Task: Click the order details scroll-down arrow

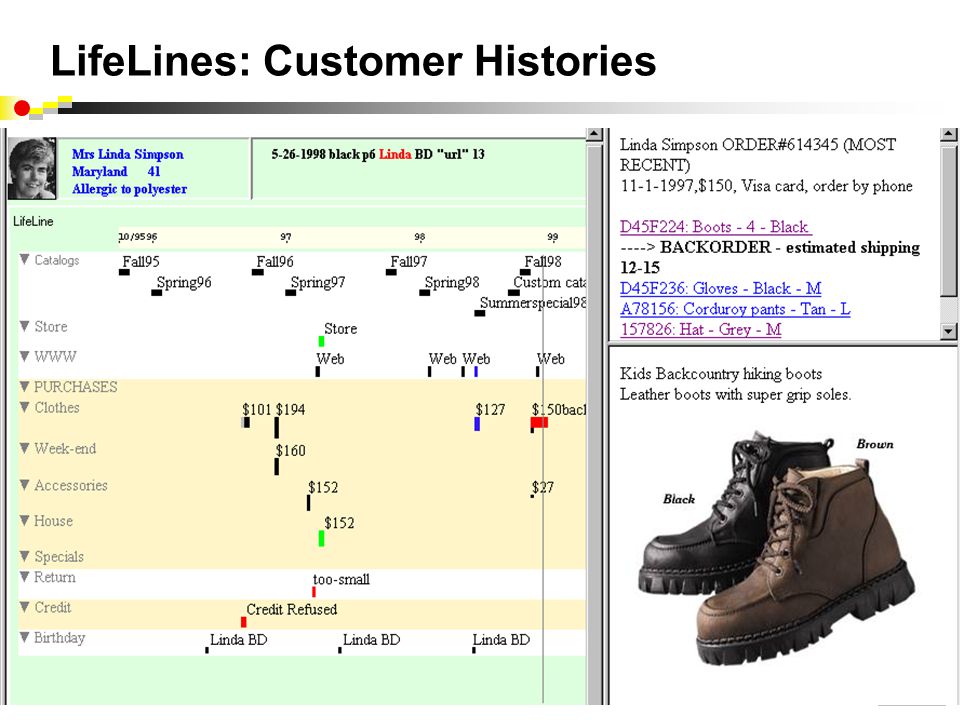Action: [x=948, y=331]
